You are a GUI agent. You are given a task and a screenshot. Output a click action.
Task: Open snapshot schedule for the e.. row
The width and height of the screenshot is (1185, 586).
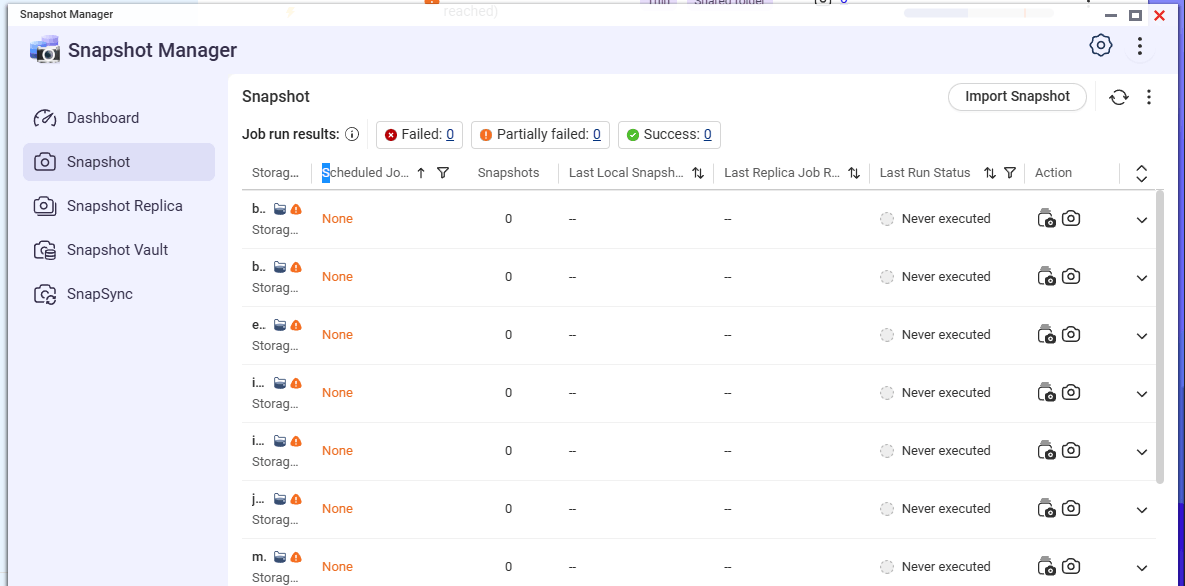tap(1046, 334)
